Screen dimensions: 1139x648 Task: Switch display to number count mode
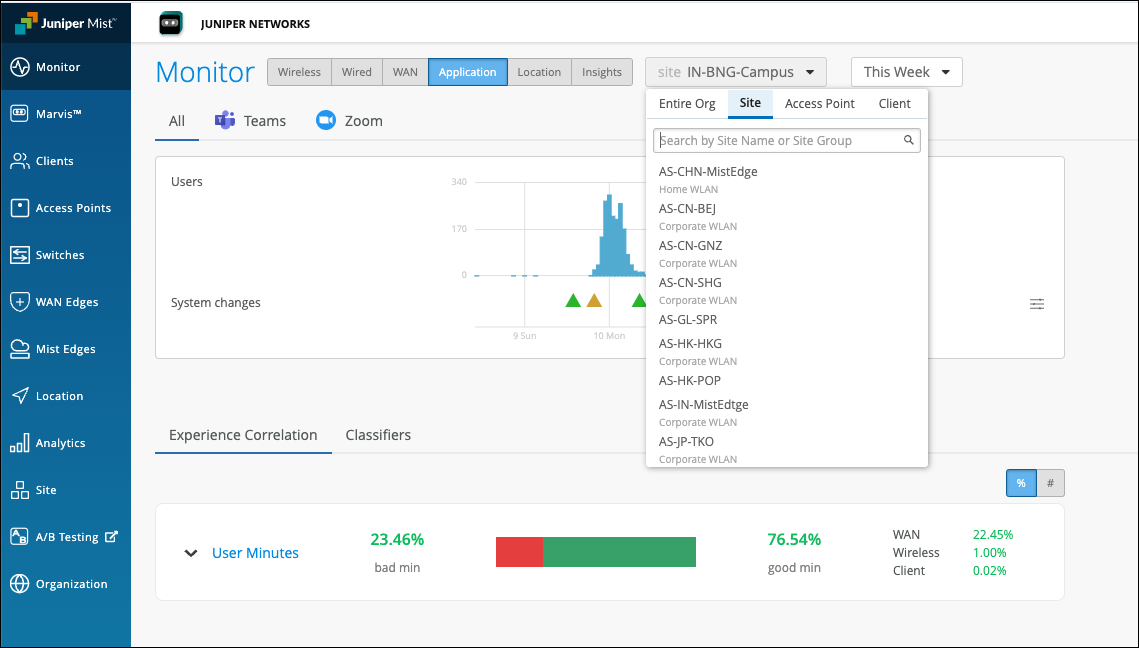tap(1050, 483)
